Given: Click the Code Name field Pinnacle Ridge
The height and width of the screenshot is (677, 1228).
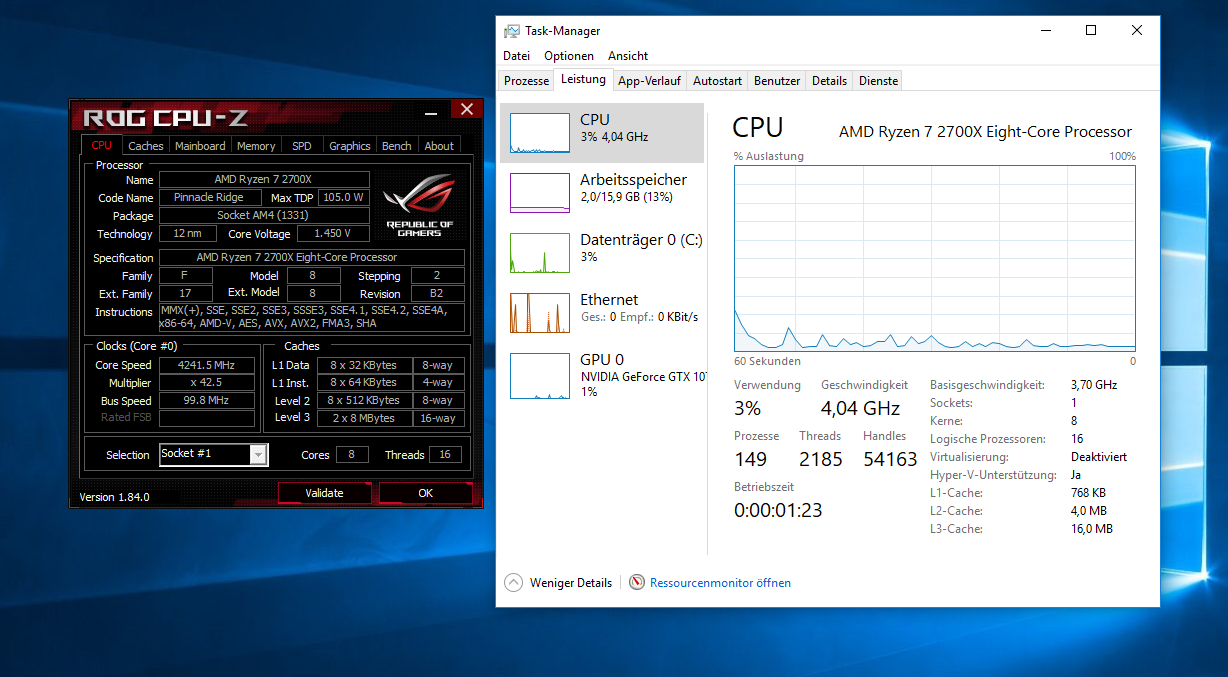Looking at the screenshot, I should pyautogui.click(x=208, y=198).
